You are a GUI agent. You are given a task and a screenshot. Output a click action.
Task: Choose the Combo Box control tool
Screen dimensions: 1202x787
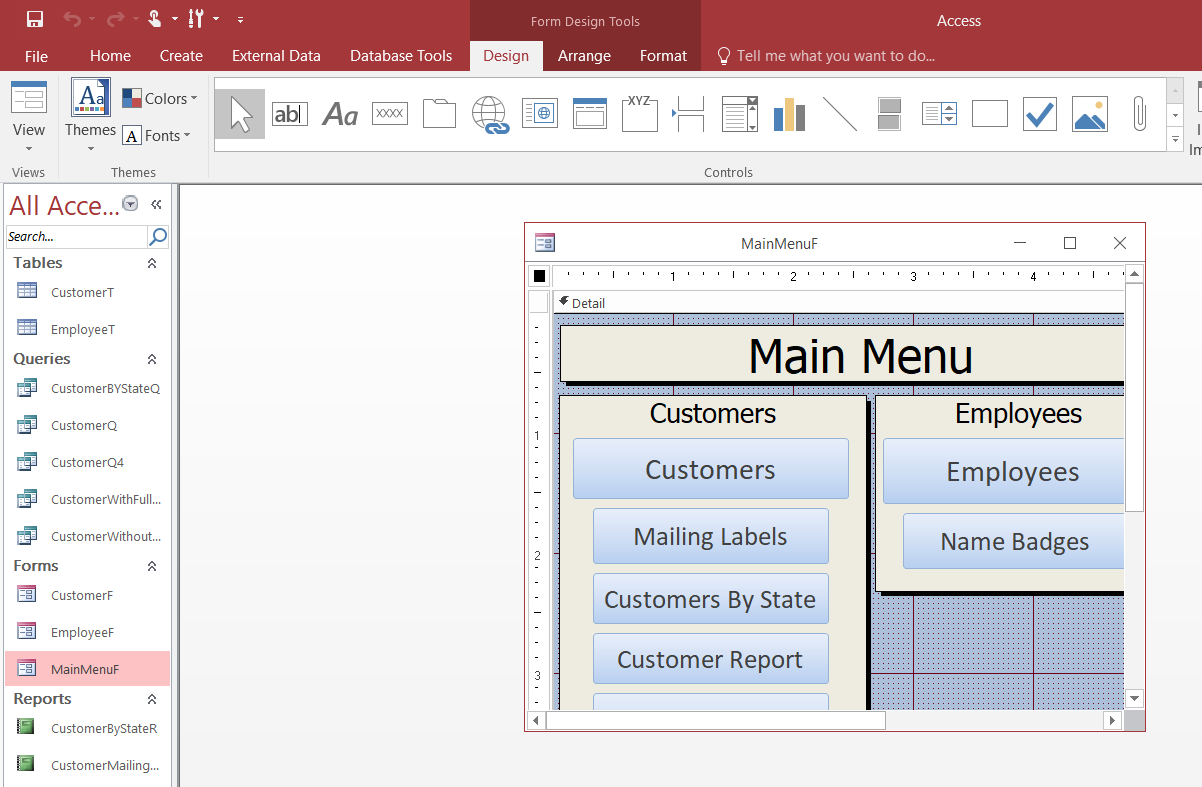point(739,113)
